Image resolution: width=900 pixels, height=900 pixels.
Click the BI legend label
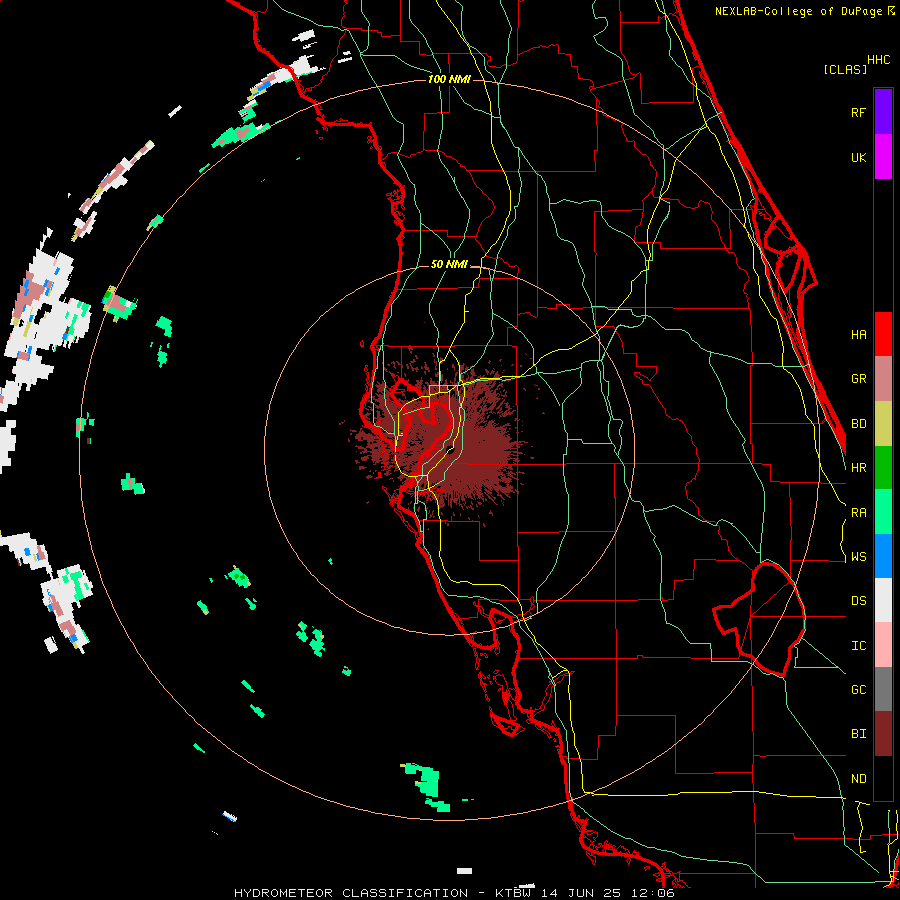[x=858, y=734]
